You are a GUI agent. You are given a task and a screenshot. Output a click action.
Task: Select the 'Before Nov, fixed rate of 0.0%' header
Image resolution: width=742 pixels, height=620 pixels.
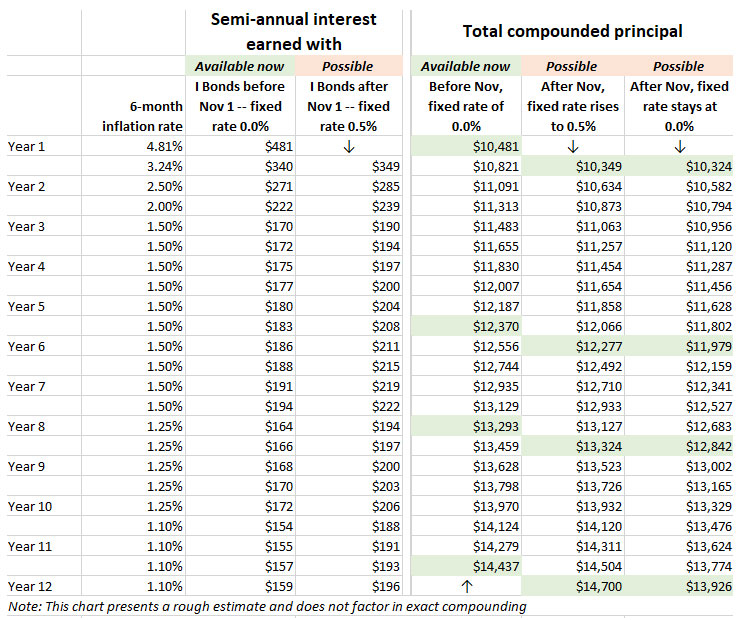465,106
